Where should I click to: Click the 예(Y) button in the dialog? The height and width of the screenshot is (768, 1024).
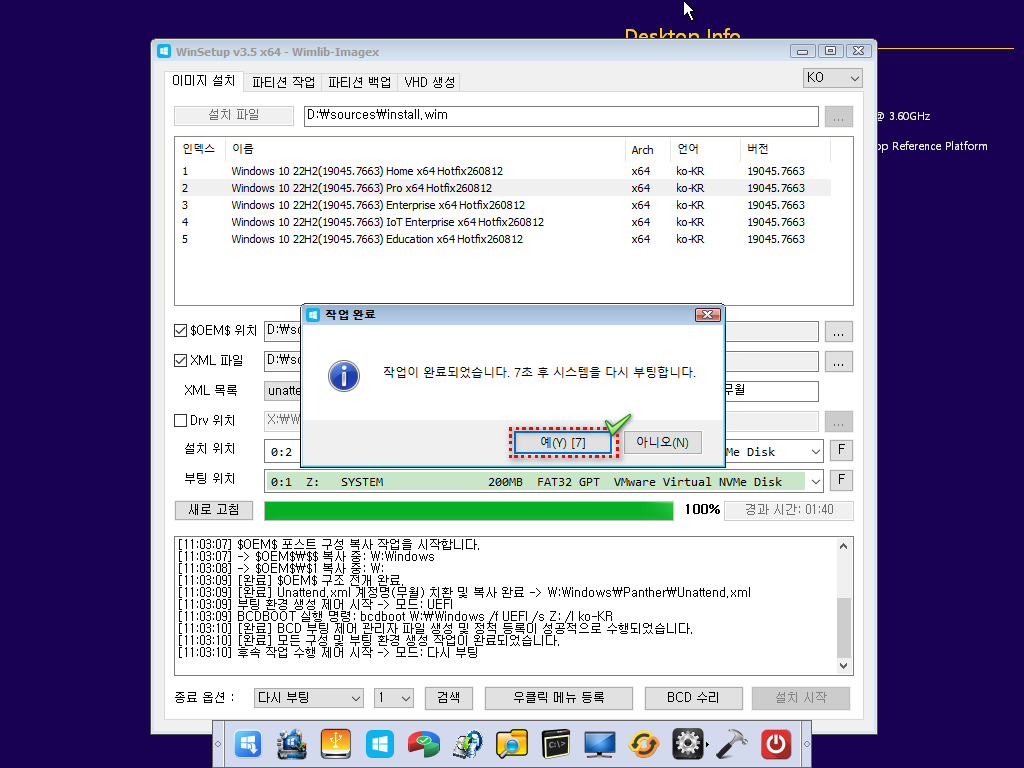563,443
